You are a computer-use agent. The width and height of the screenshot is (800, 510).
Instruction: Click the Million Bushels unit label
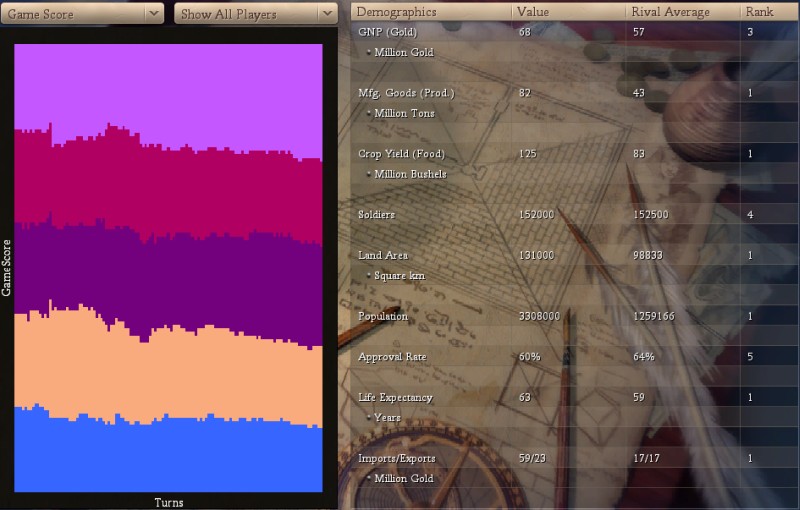(x=411, y=174)
